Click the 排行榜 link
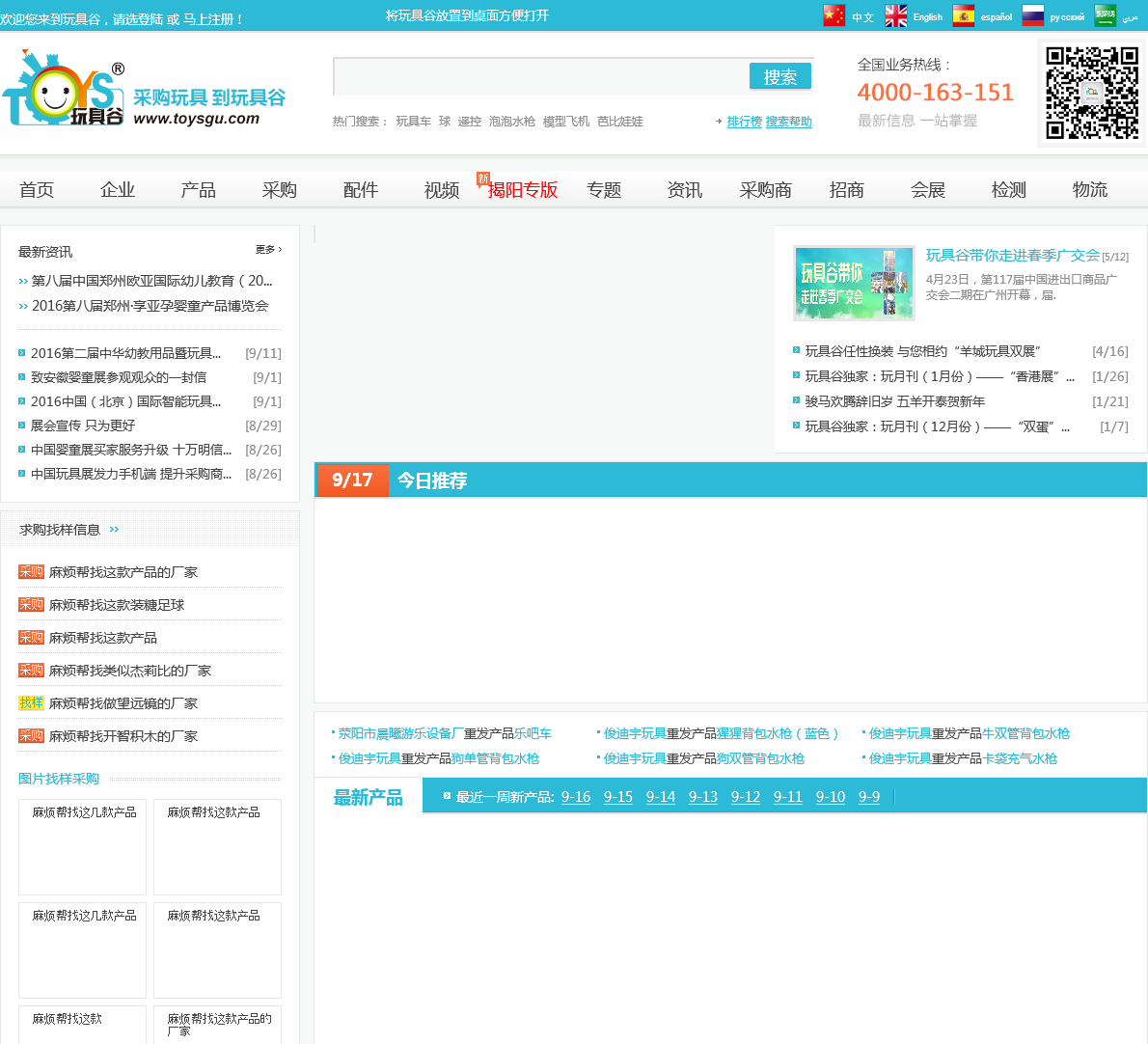1148x1044 pixels. coord(744,122)
